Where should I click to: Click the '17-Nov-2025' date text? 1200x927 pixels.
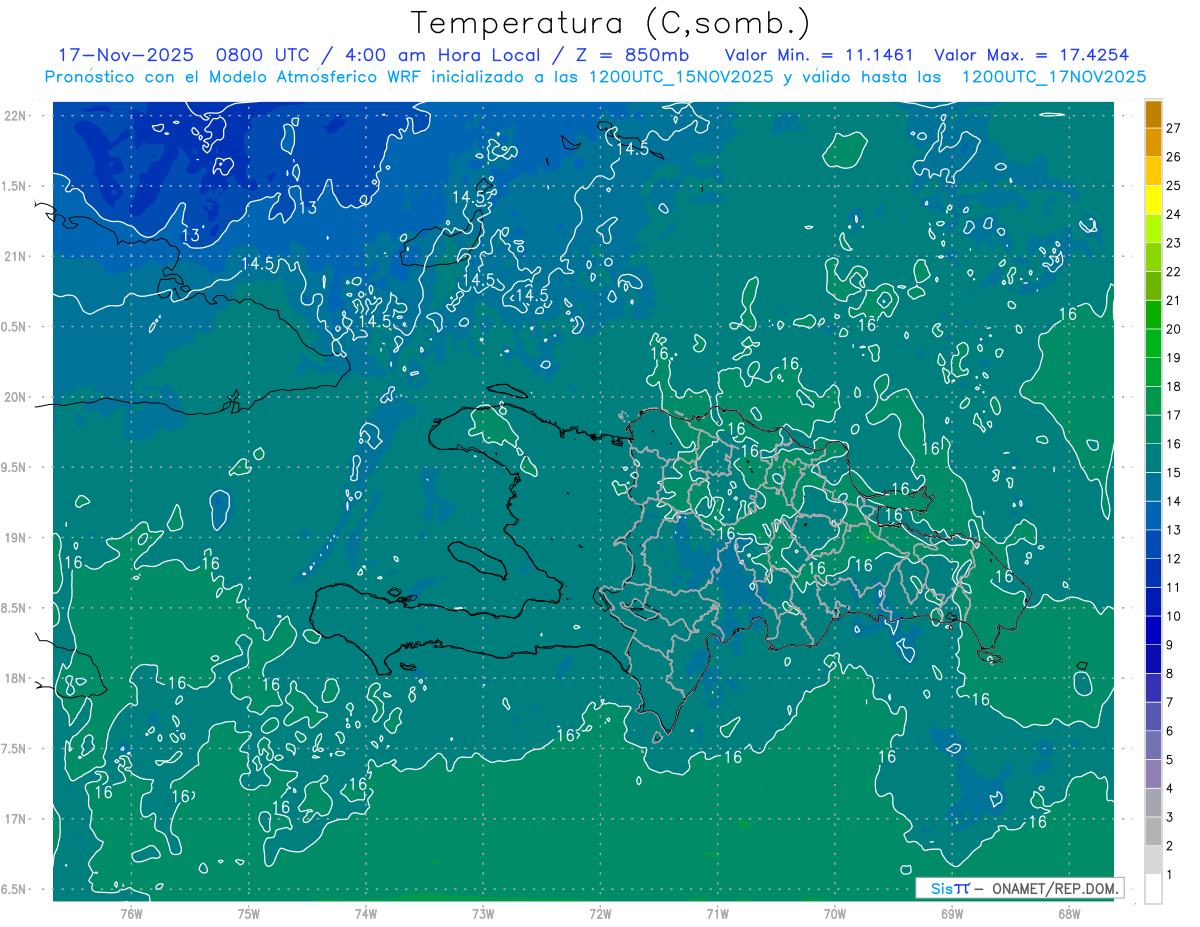coord(126,55)
